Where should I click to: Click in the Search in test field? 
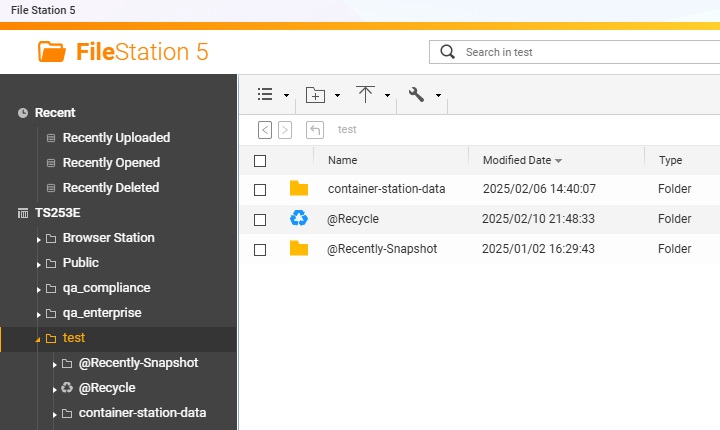coord(574,52)
